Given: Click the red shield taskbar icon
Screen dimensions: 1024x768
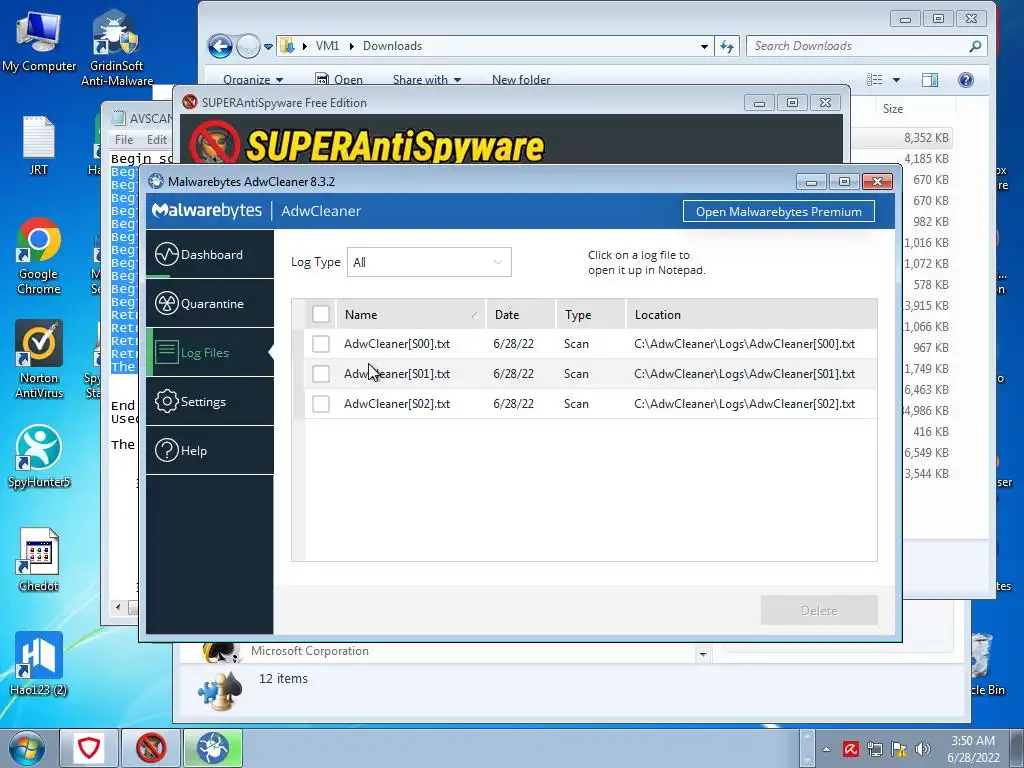Looking at the screenshot, I should (89, 748).
